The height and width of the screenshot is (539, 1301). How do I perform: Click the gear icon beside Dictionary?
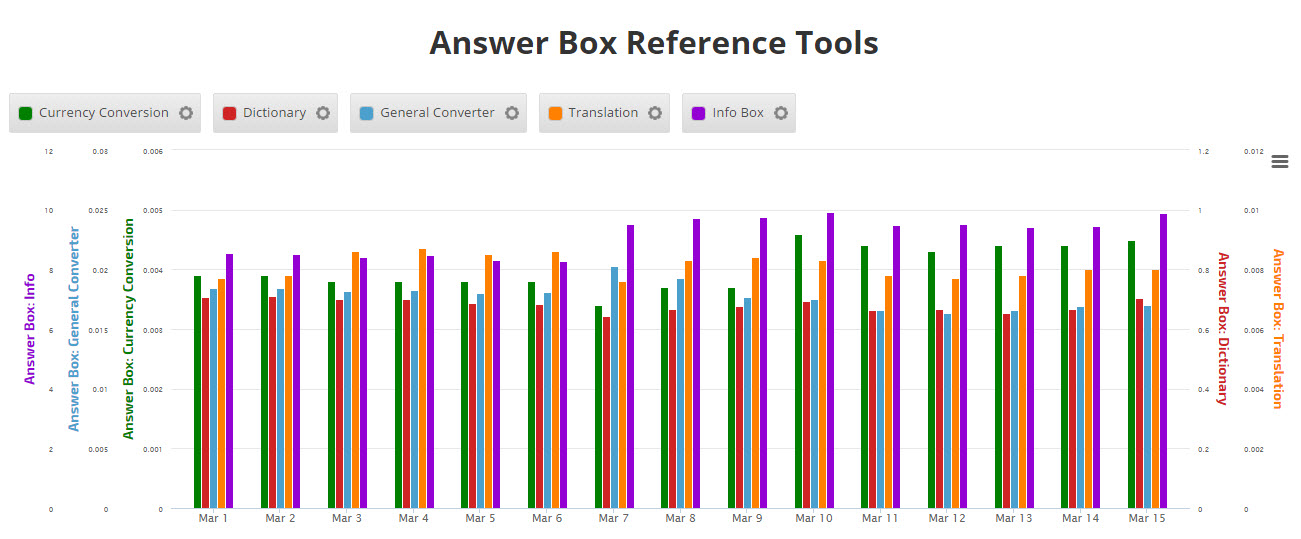click(323, 113)
